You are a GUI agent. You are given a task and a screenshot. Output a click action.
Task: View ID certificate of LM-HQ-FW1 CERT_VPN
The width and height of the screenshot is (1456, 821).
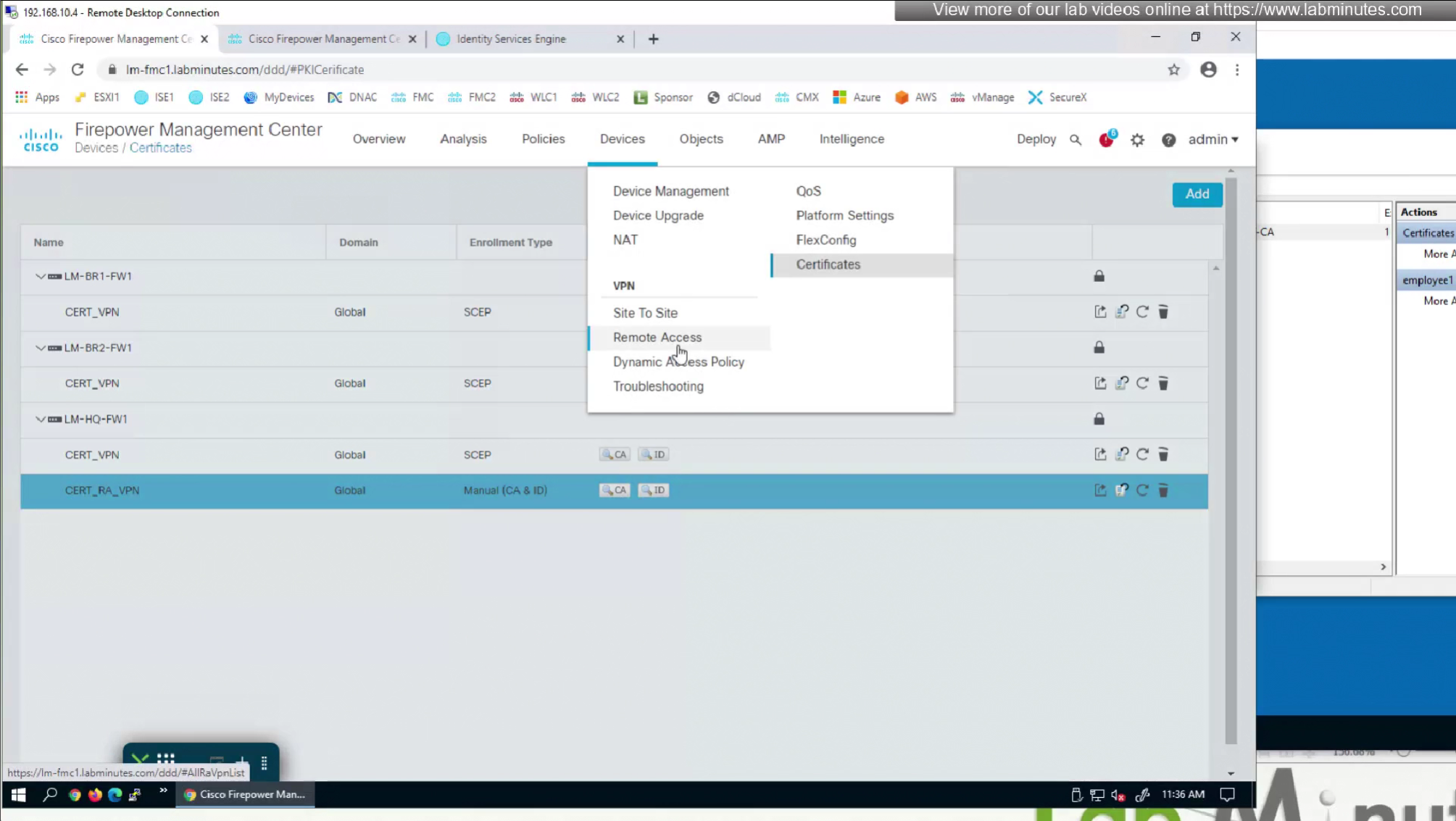(653, 454)
